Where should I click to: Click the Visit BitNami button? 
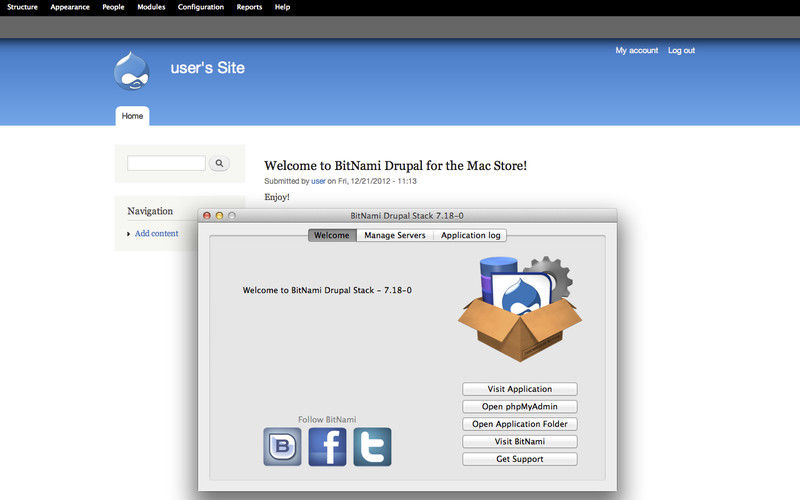click(x=519, y=441)
